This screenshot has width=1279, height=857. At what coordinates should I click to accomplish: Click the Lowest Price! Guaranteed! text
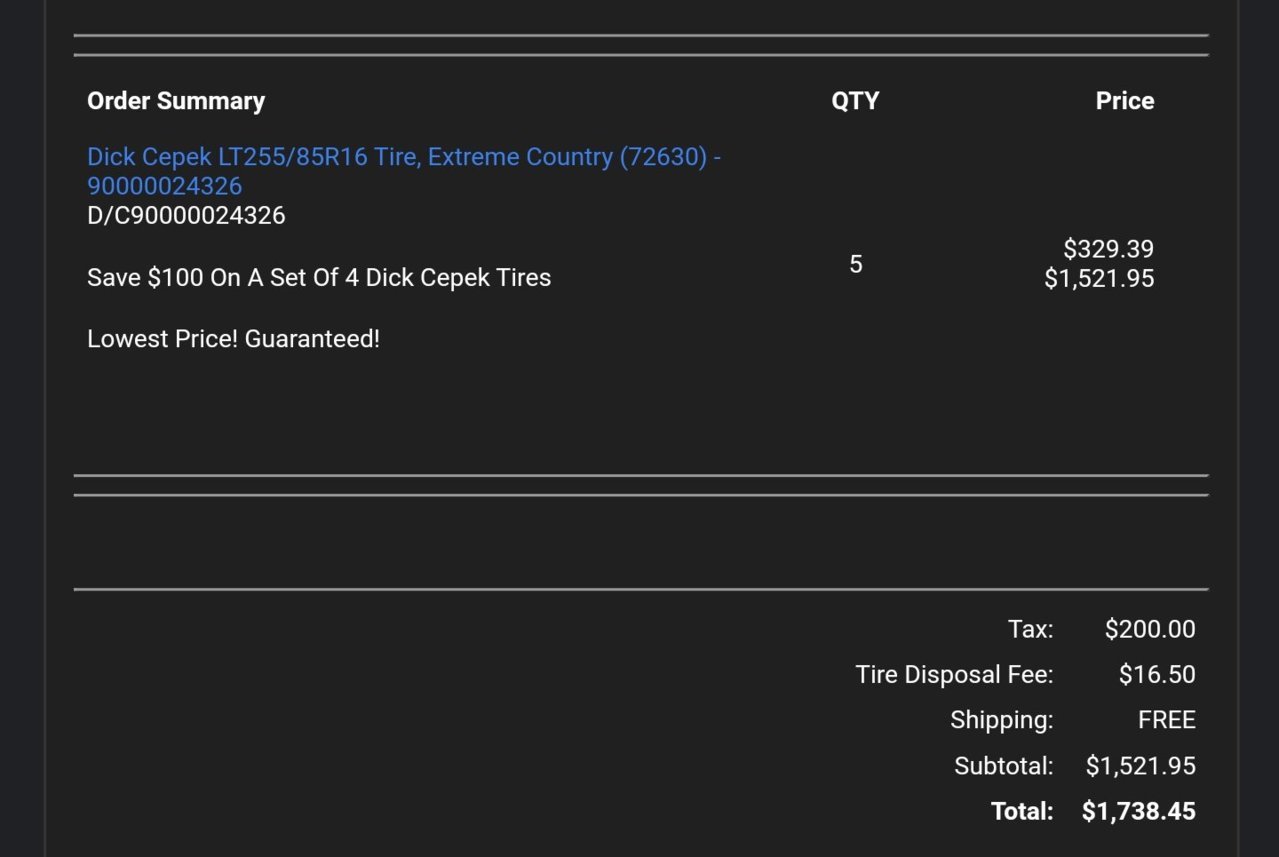point(233,339)
